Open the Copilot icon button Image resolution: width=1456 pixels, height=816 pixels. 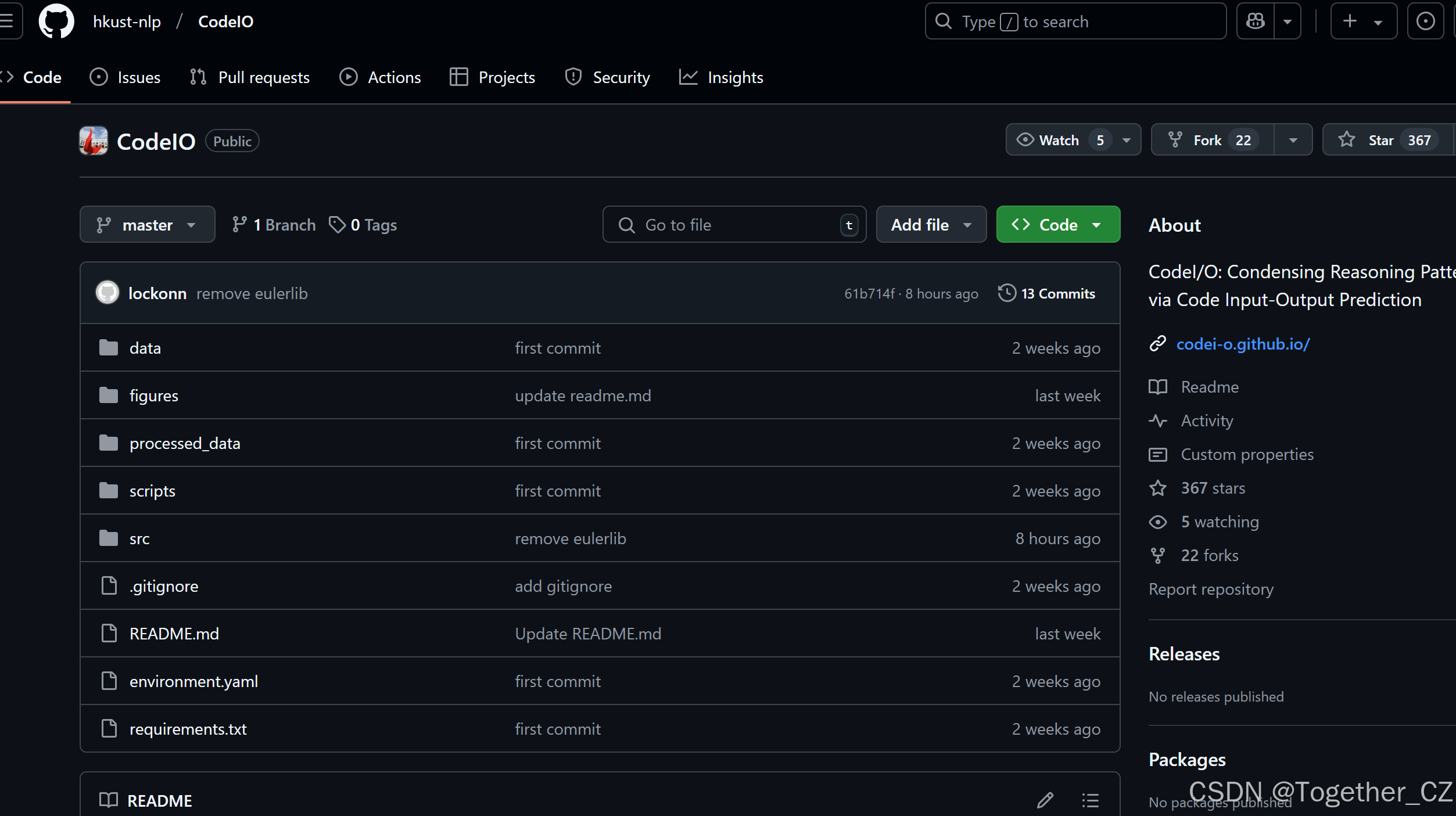(x=1256, y=21)
